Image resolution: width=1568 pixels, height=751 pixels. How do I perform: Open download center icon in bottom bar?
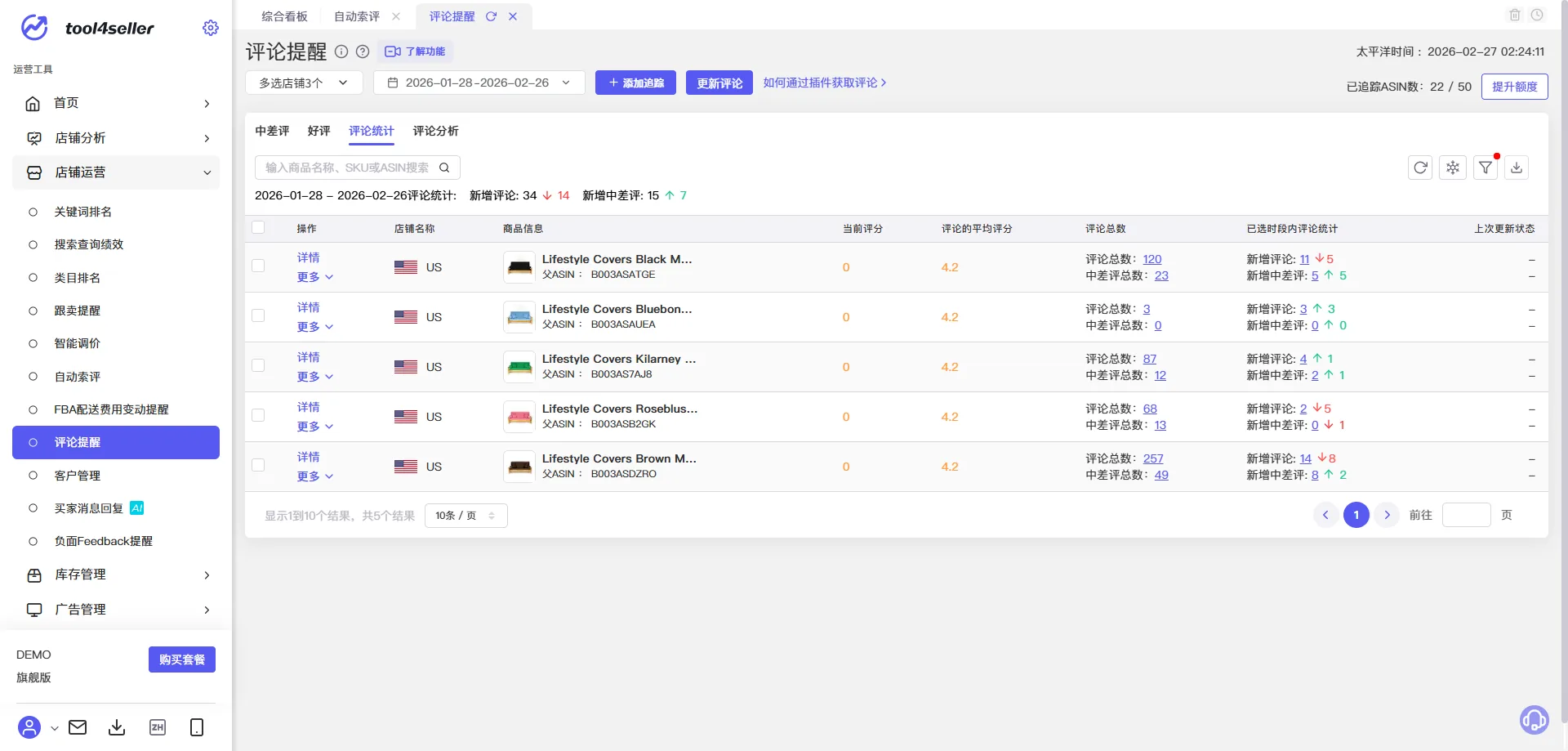click(117, 727)
